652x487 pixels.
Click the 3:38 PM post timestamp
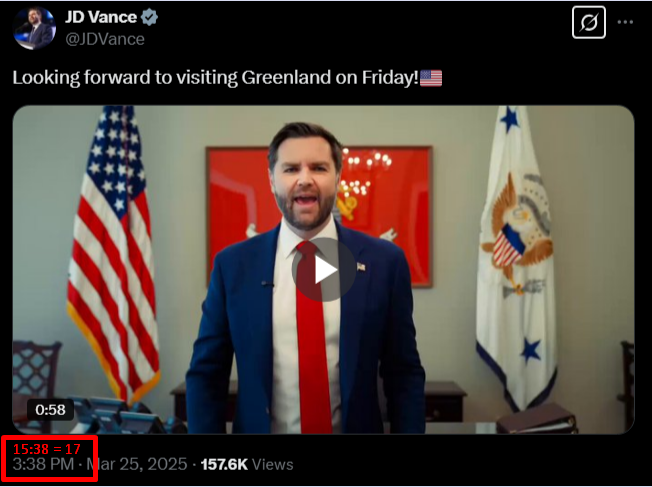pos(43,464)
